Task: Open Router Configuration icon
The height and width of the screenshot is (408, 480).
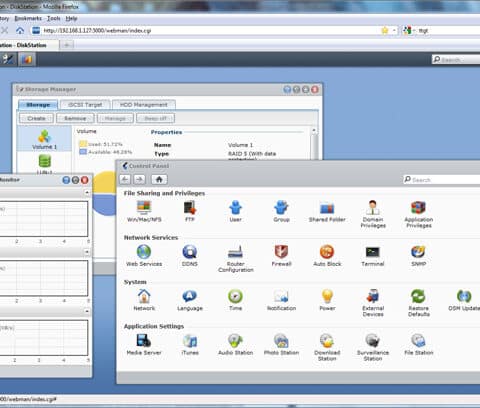Action: 236,258
